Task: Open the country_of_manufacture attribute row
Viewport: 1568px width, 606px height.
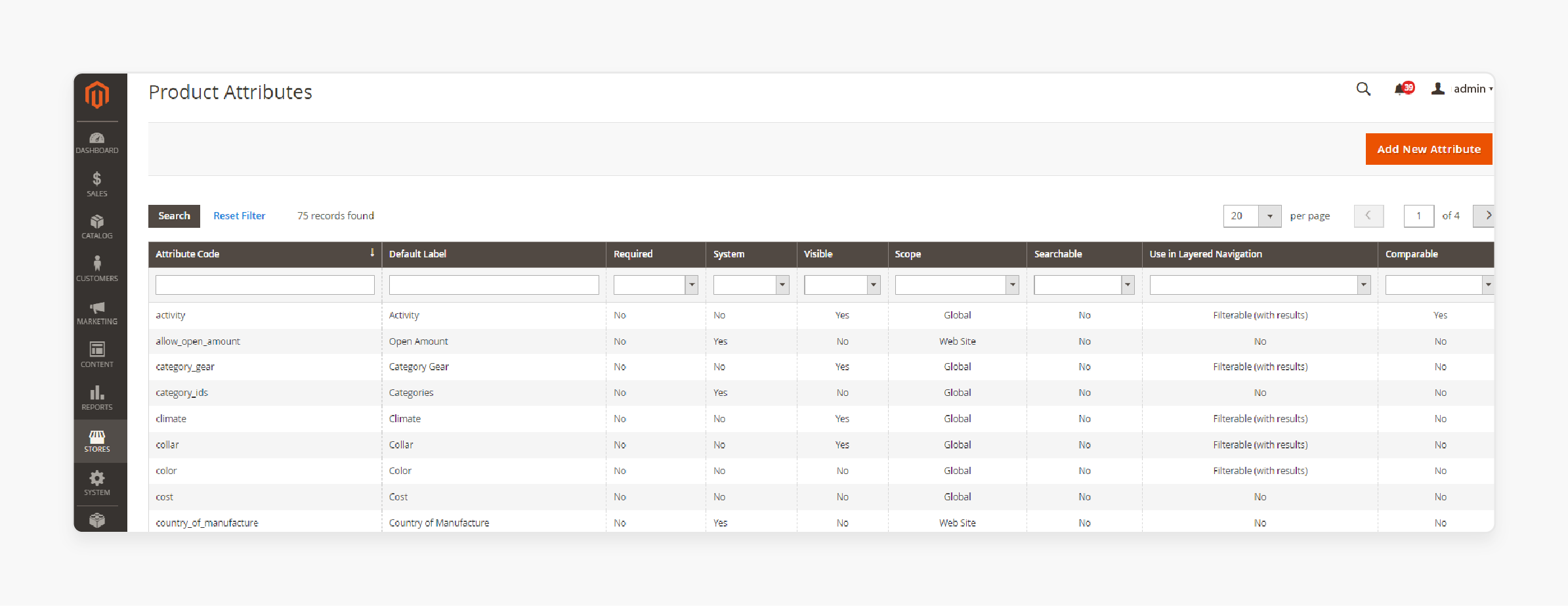Action: pos(821,523)
